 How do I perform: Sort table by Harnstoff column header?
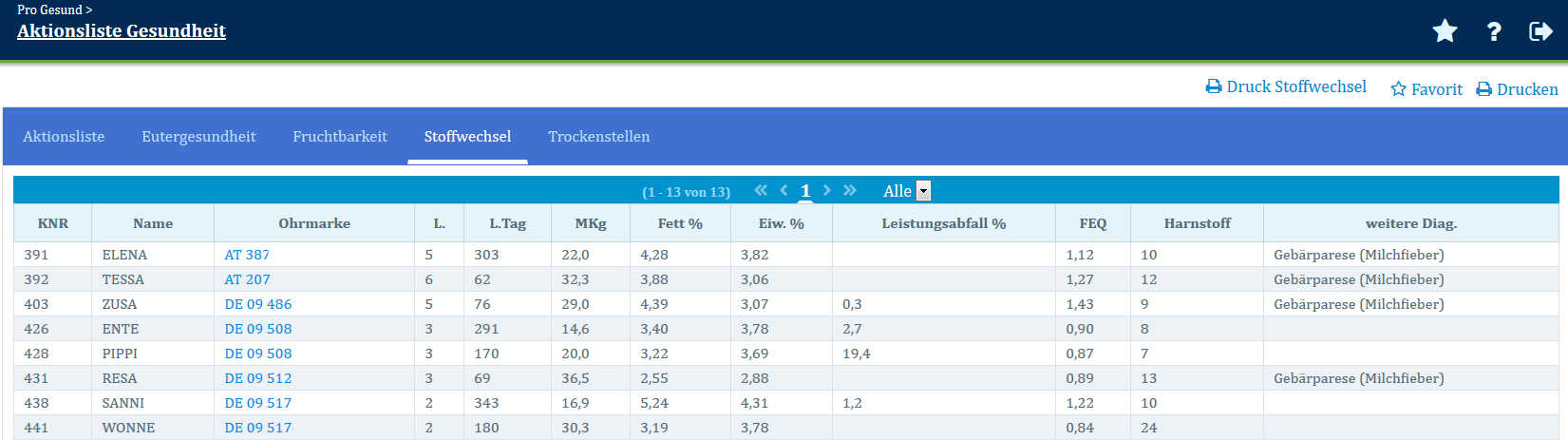point(1197,223)
